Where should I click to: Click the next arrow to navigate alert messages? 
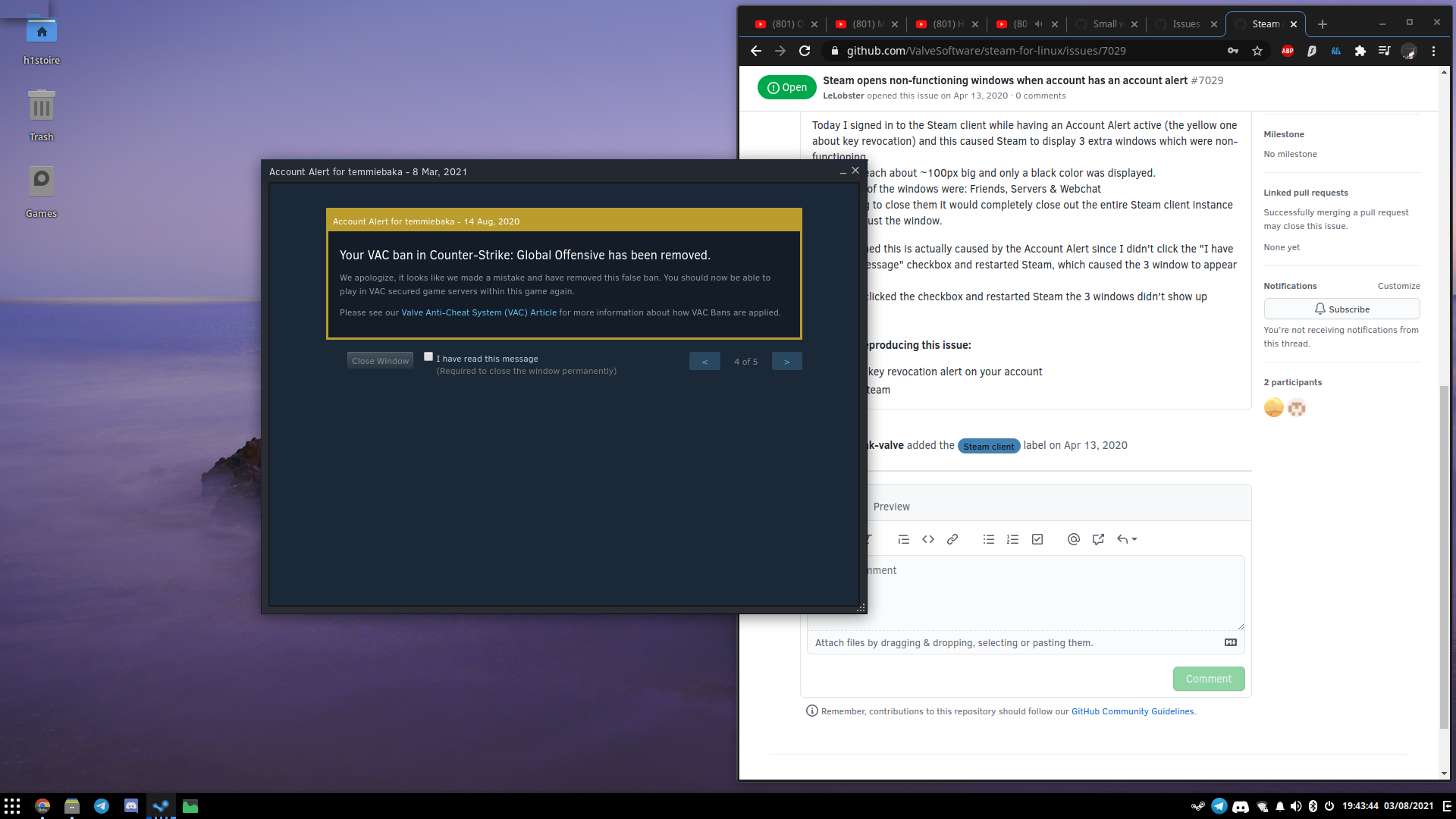[786, 361]
